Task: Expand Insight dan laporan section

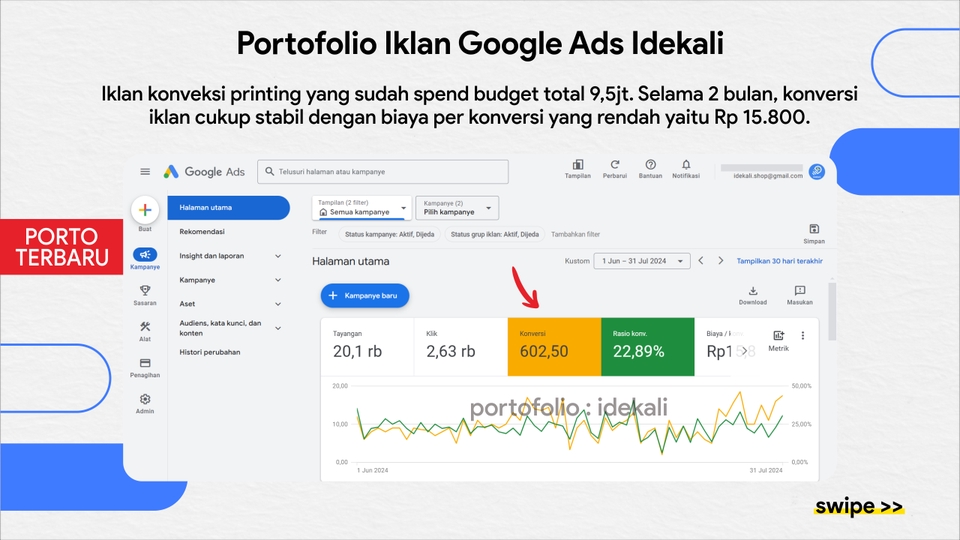Action: pyautogui.click(x=278, y=256)
